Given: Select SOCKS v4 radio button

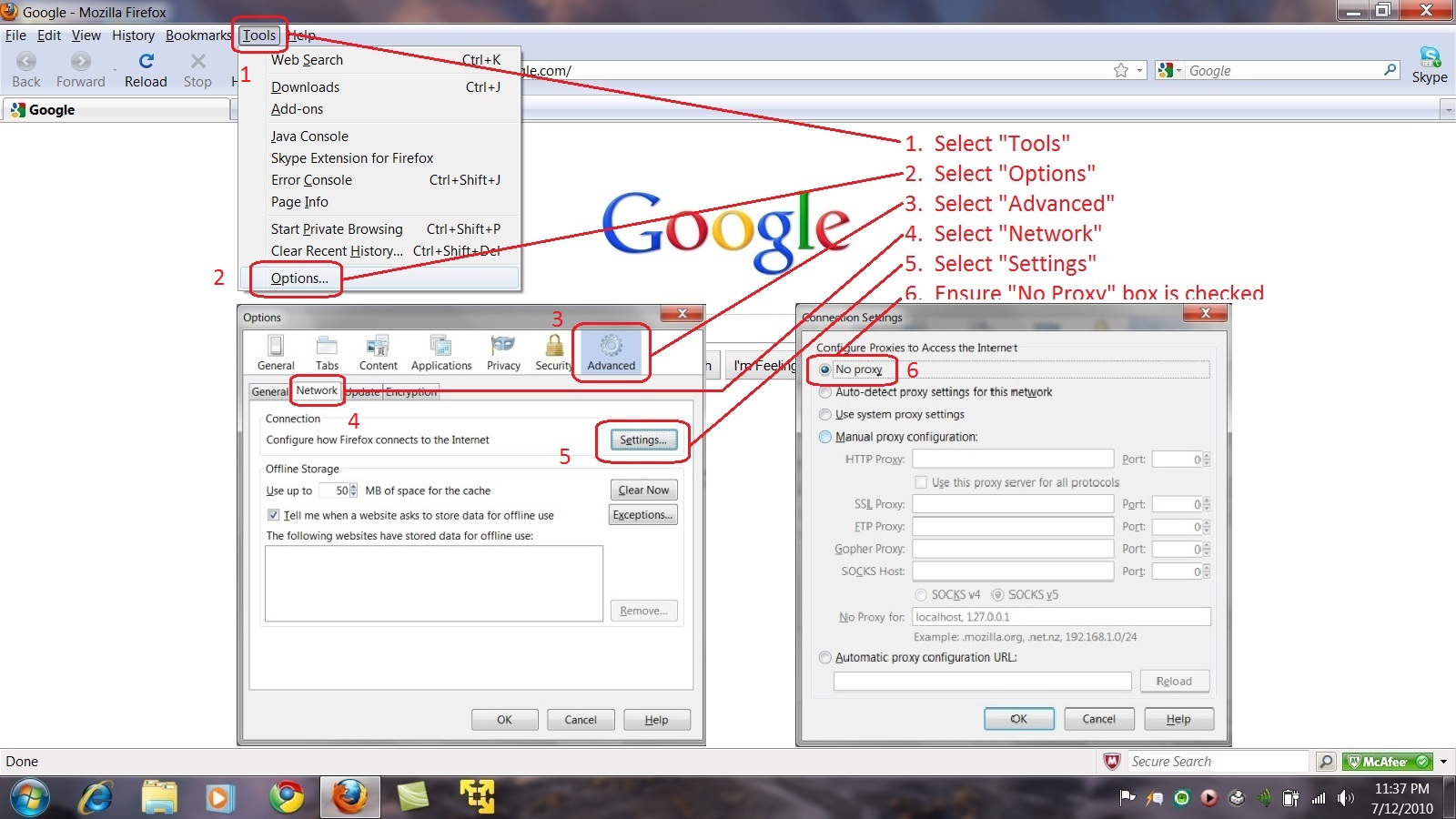Looking at the screenshot, I should [921, 594].
